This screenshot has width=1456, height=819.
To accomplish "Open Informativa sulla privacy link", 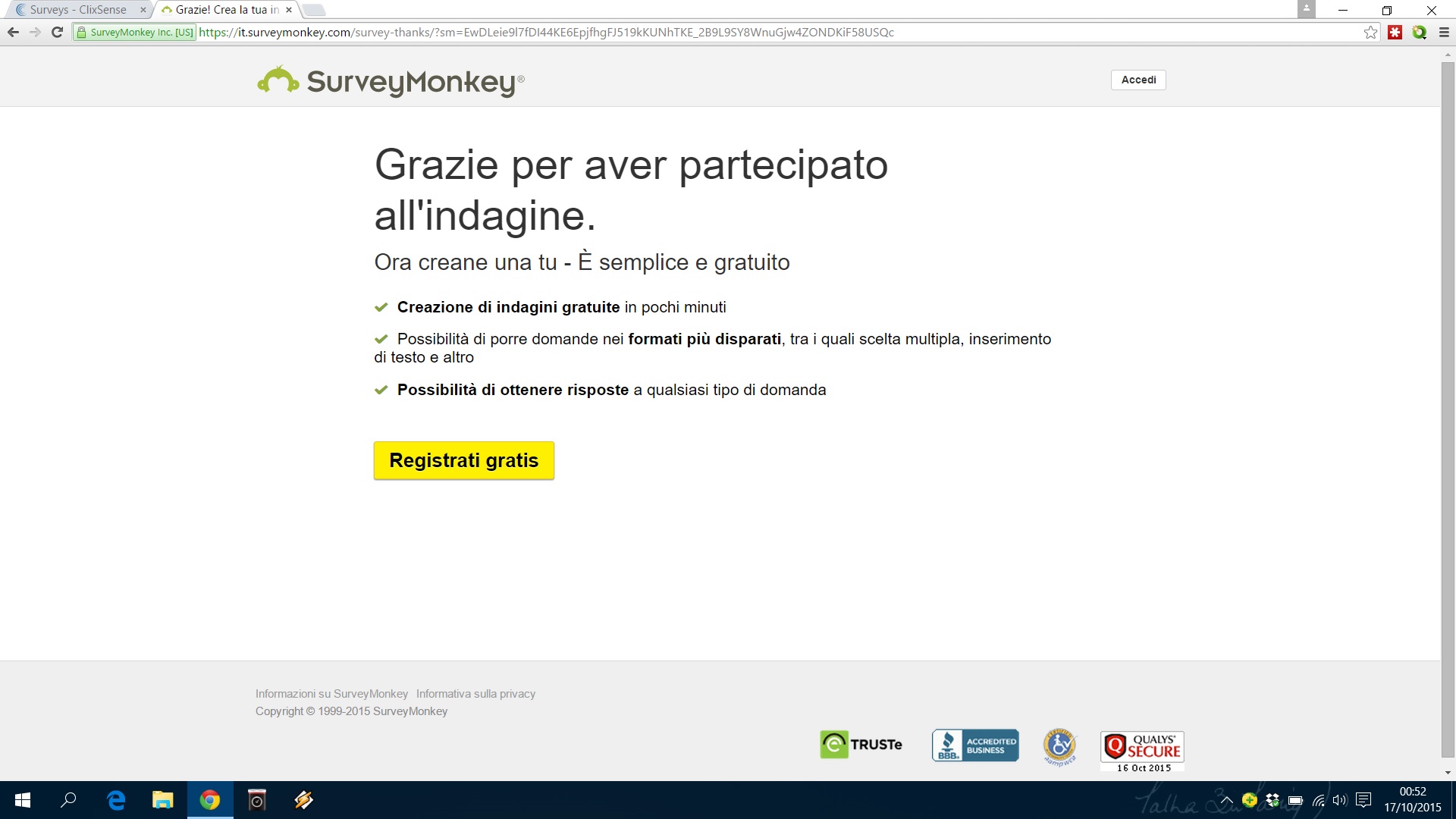I will pos(475,694).
